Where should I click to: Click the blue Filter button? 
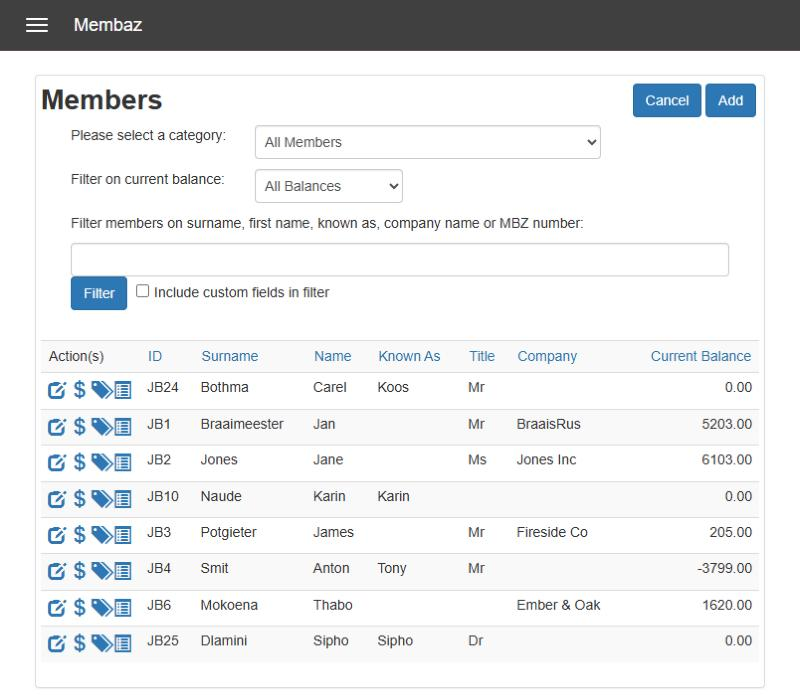pos(98,293)
